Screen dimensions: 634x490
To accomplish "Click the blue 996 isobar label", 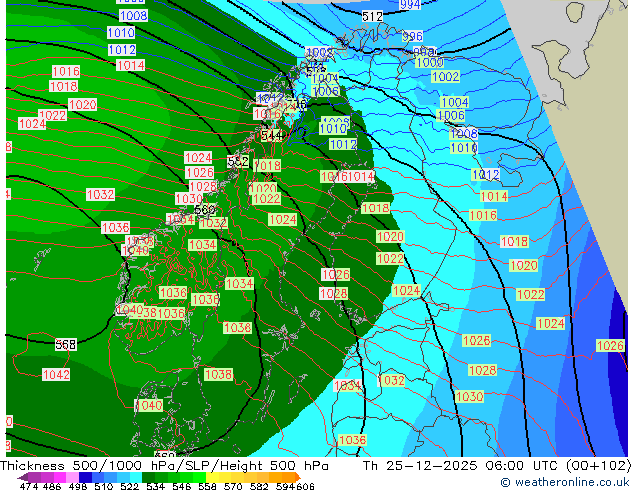I will point(412,36).
